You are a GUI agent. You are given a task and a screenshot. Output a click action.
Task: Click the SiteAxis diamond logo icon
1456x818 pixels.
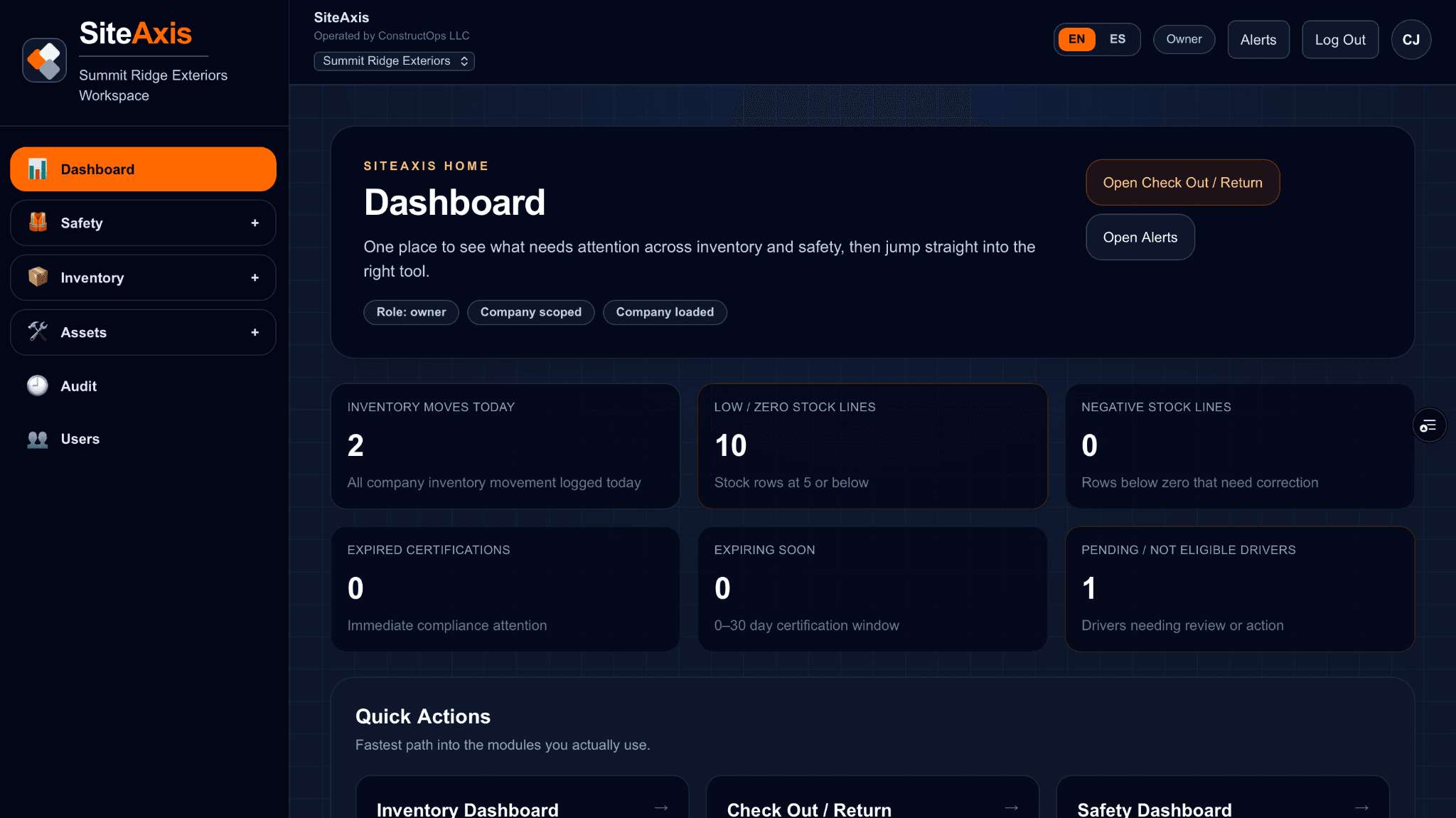(x=44, y=60)
